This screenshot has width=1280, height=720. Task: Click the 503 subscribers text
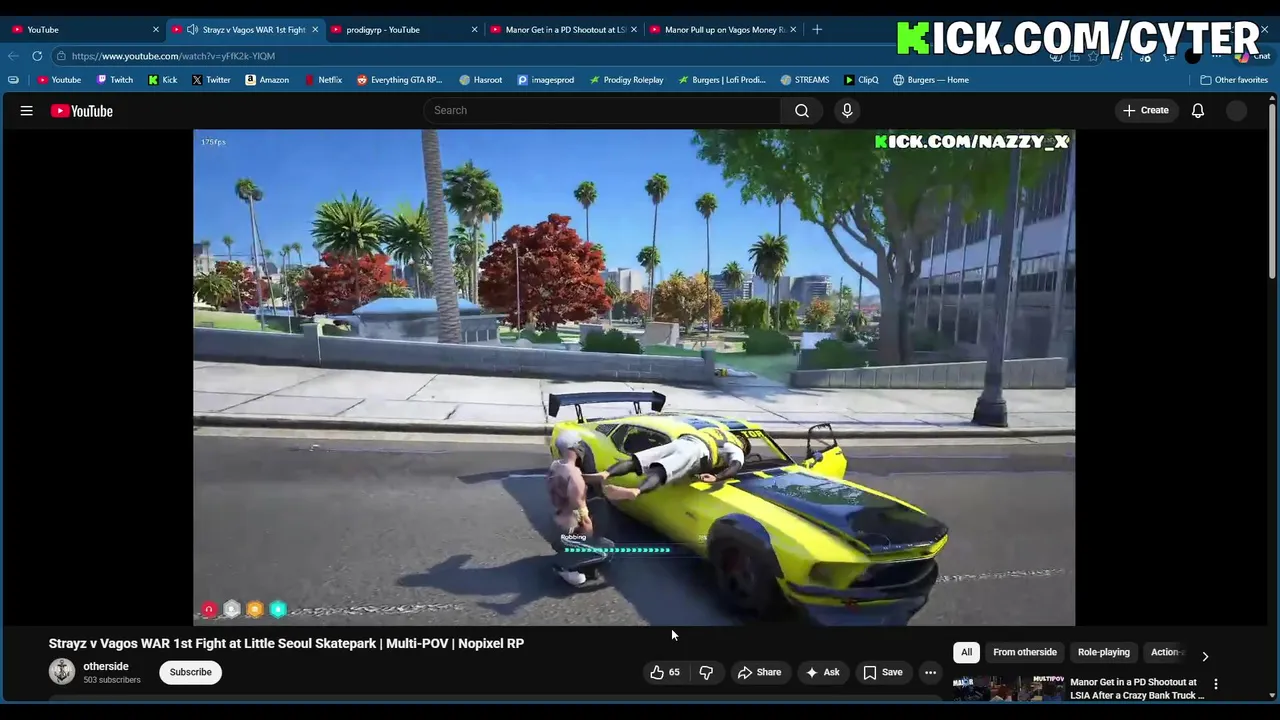point(112,680)
